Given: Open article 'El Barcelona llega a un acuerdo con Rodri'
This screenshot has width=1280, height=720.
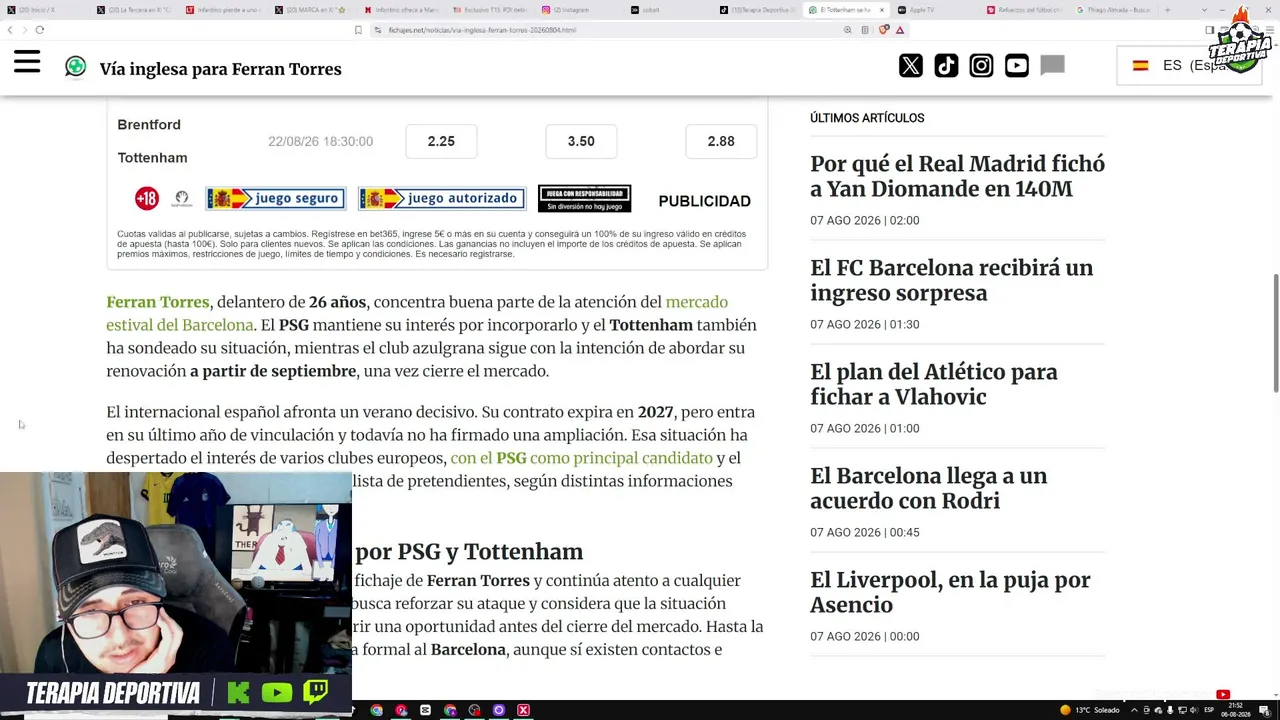Looking at the screenshot, I should pyautogui.click(x=928, y=488).
